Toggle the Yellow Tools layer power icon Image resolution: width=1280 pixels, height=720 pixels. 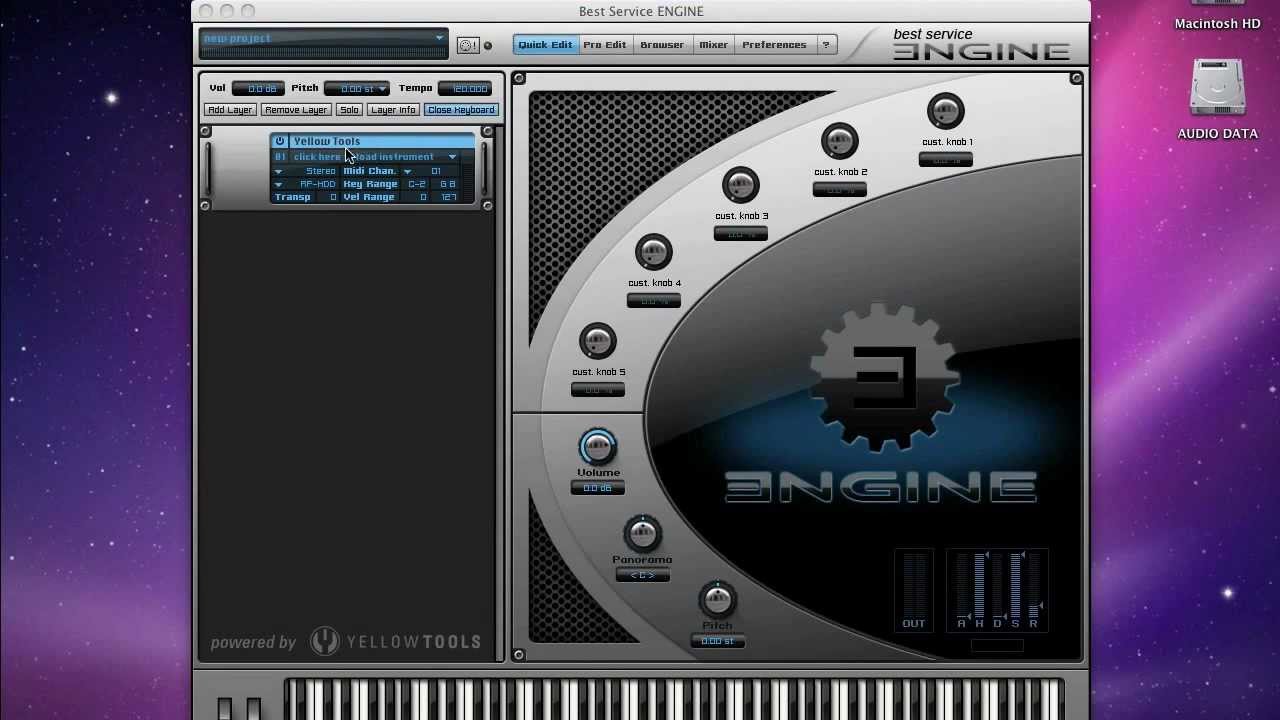[x=280, y=141]
